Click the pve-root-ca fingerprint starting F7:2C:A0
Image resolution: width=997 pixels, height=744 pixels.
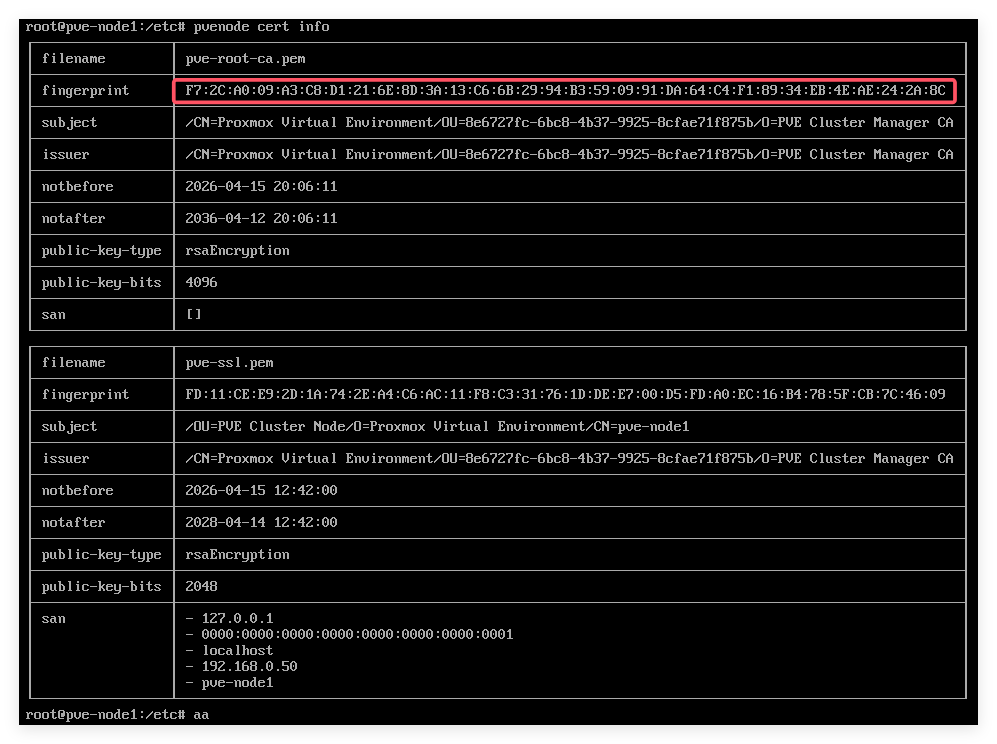[x=565, y=90]
